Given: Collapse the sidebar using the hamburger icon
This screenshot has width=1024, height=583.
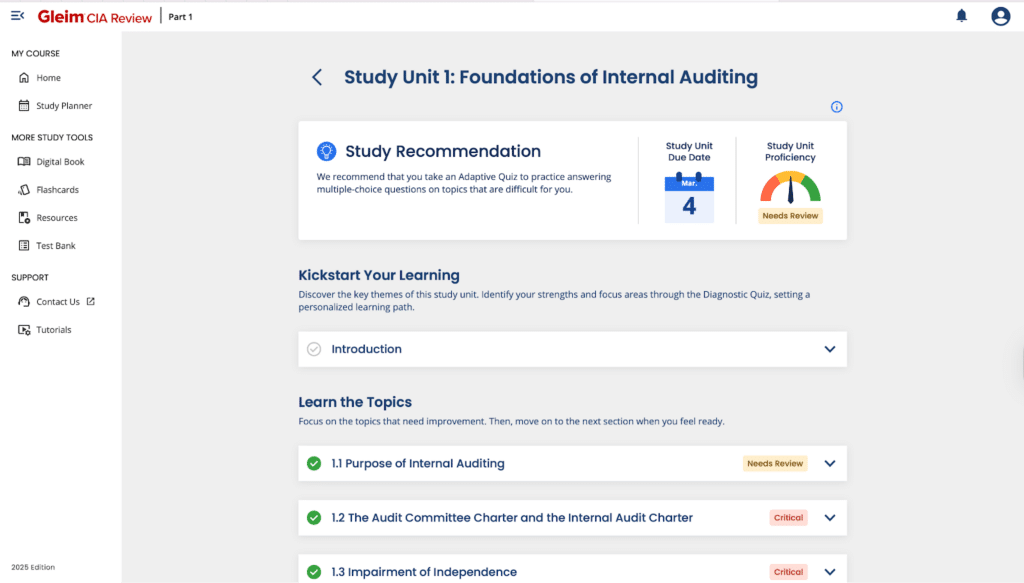Looking at the screenshot, I should (x=17, y=16).
